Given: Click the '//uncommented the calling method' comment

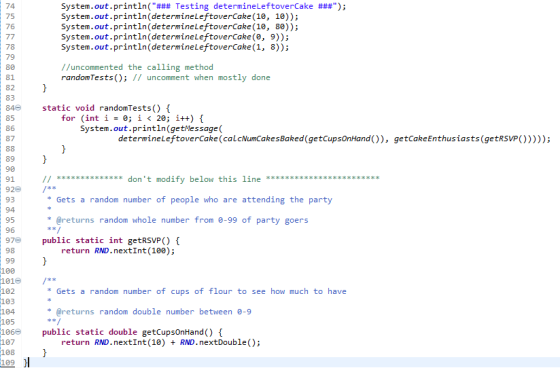Looking at the screenshot, I should pos(137,67).
